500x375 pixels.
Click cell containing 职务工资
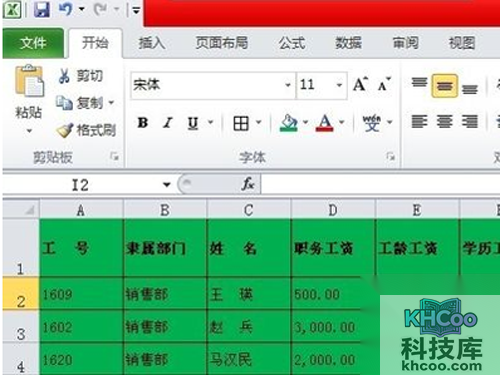(333, 248)
